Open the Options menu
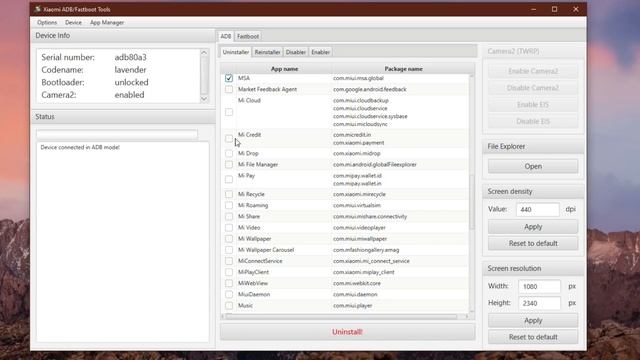The width and height of the screenshot is (640, 360). 47,22
